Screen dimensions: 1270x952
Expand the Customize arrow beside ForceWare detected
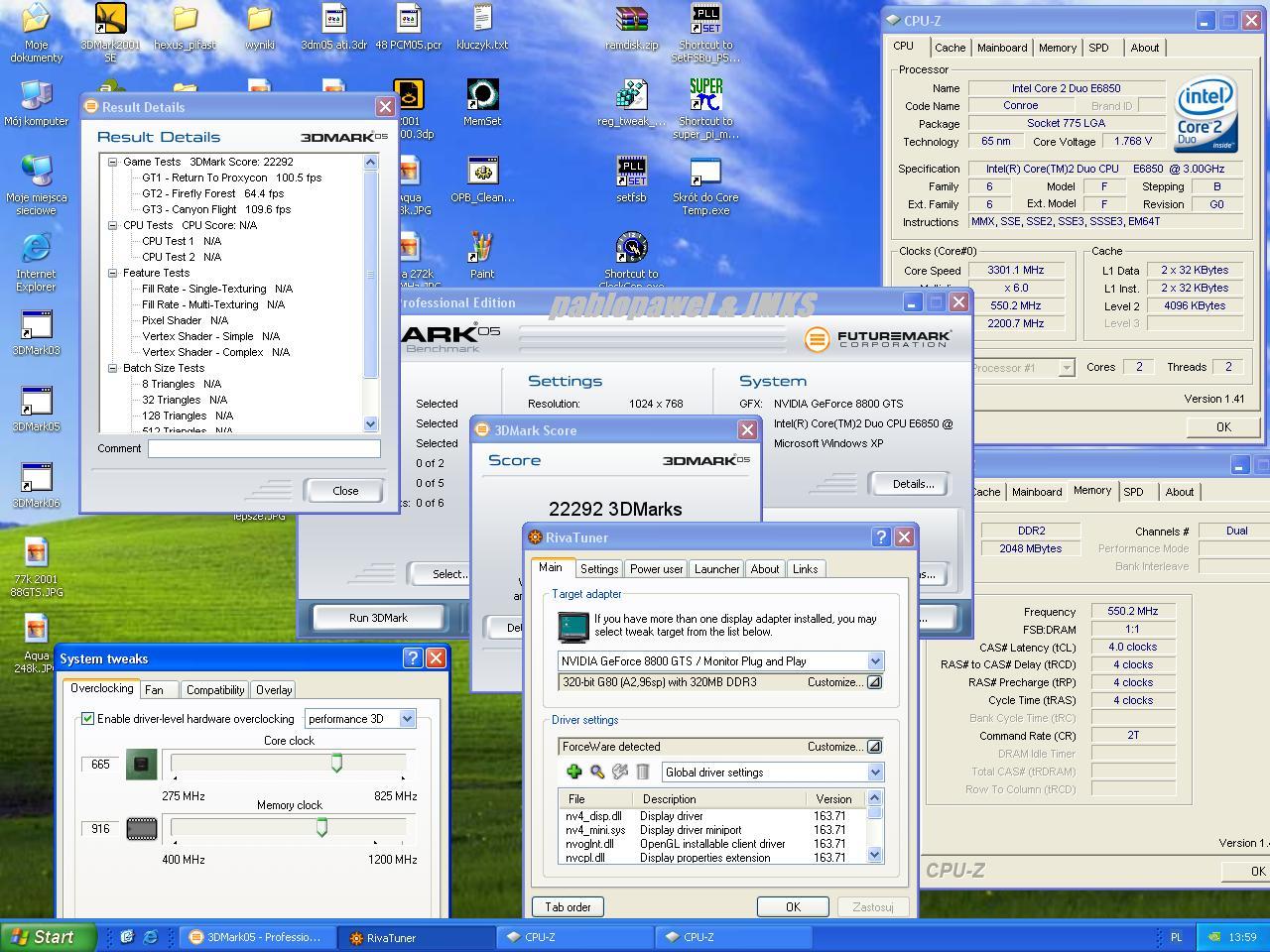click(874, 747)
